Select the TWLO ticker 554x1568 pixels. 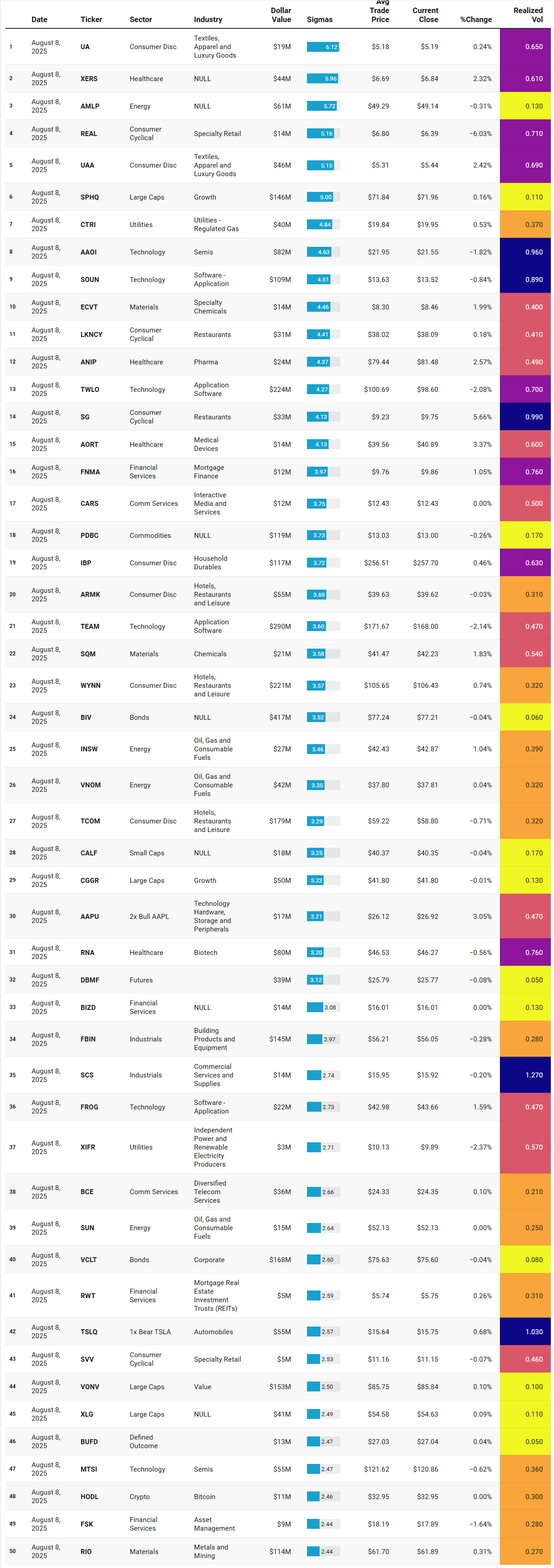coord(90,390)
